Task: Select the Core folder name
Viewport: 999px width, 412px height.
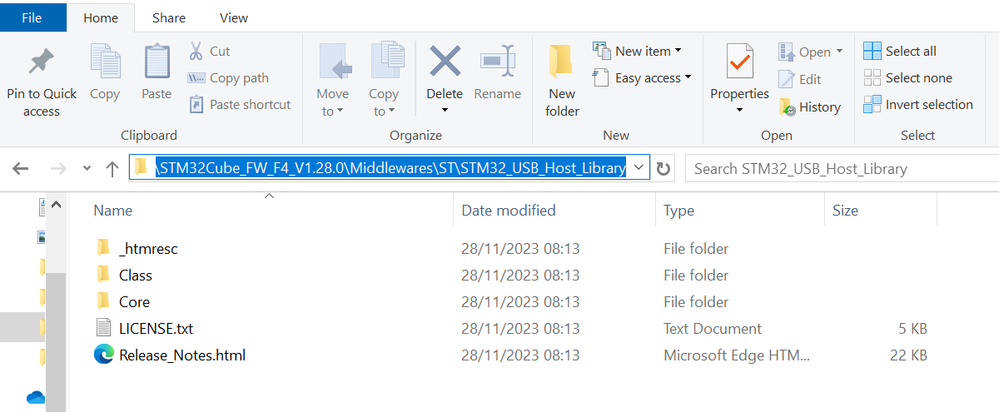Action: [134, 302]
